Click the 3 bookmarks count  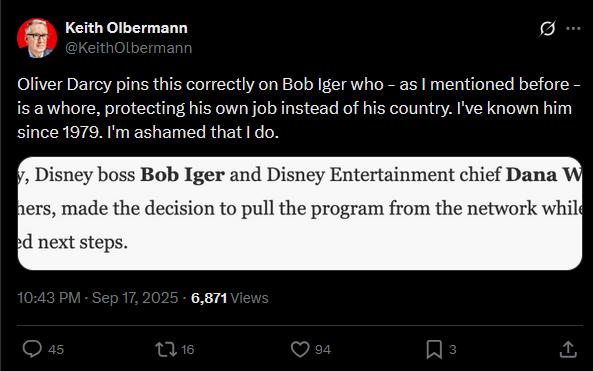point(452,350)
